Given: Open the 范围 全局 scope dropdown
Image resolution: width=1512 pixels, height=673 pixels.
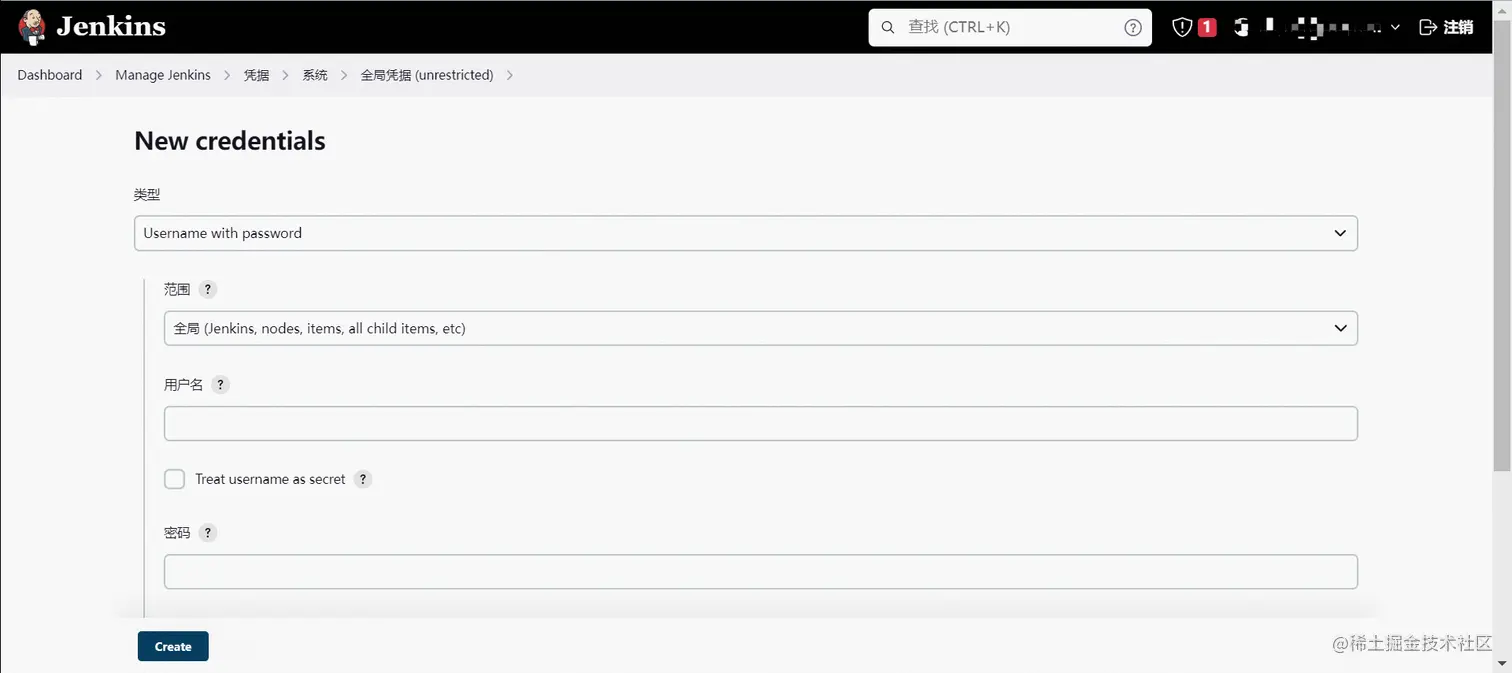Looking at the screenshot, I should coord(761,328).
